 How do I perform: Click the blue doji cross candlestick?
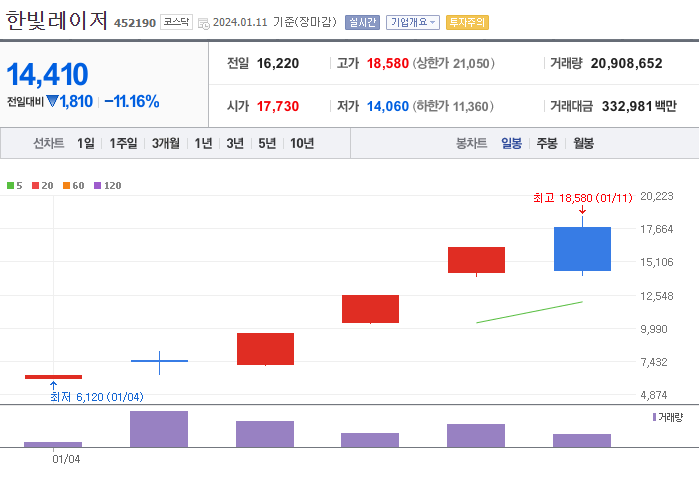tap(160, 361)
